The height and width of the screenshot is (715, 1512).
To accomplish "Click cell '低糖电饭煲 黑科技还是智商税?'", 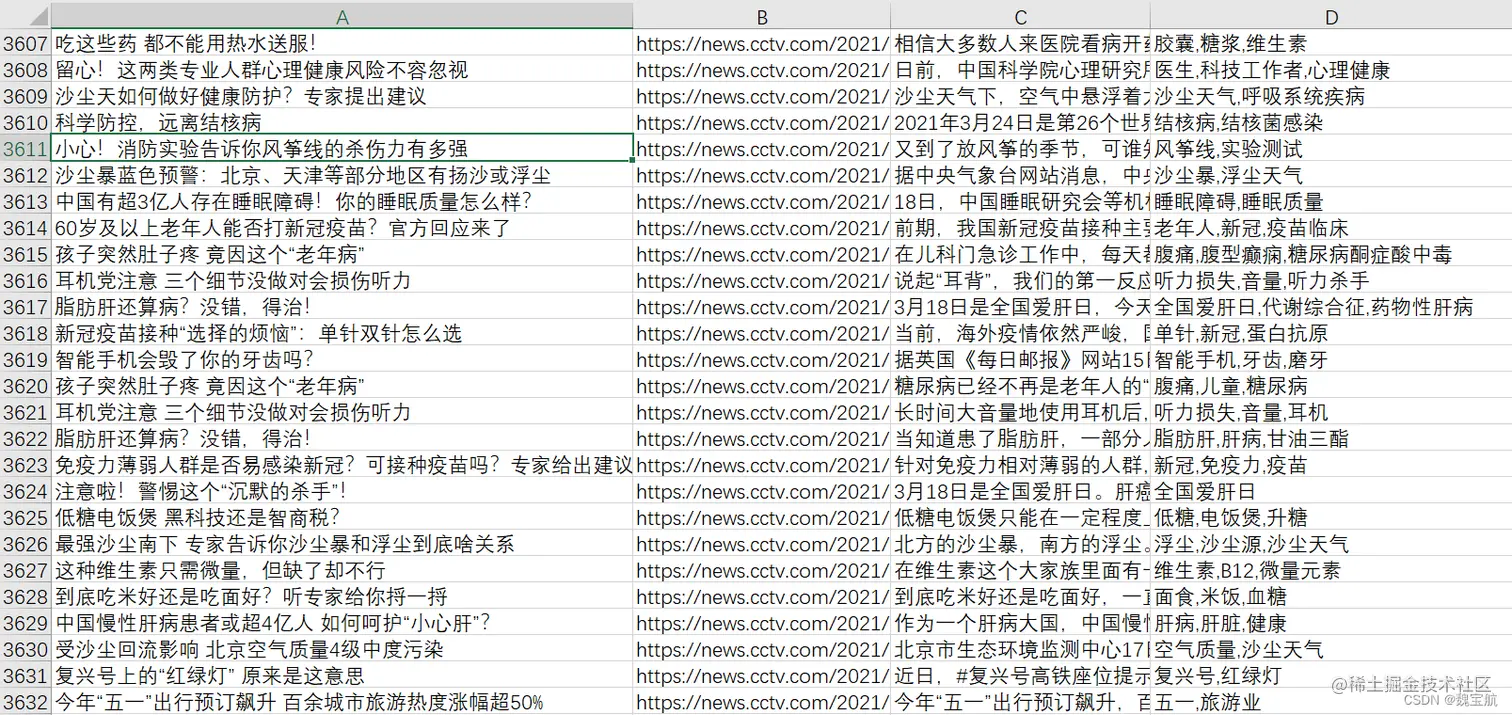I will pyautogui.click(x=342, y=518).
